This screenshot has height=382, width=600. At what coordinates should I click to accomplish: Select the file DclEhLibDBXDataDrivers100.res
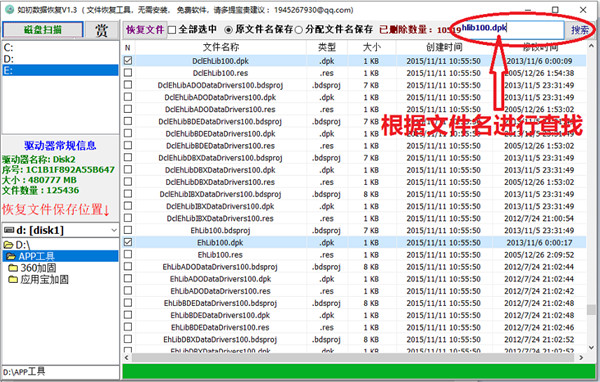click(x=220, y=182)
